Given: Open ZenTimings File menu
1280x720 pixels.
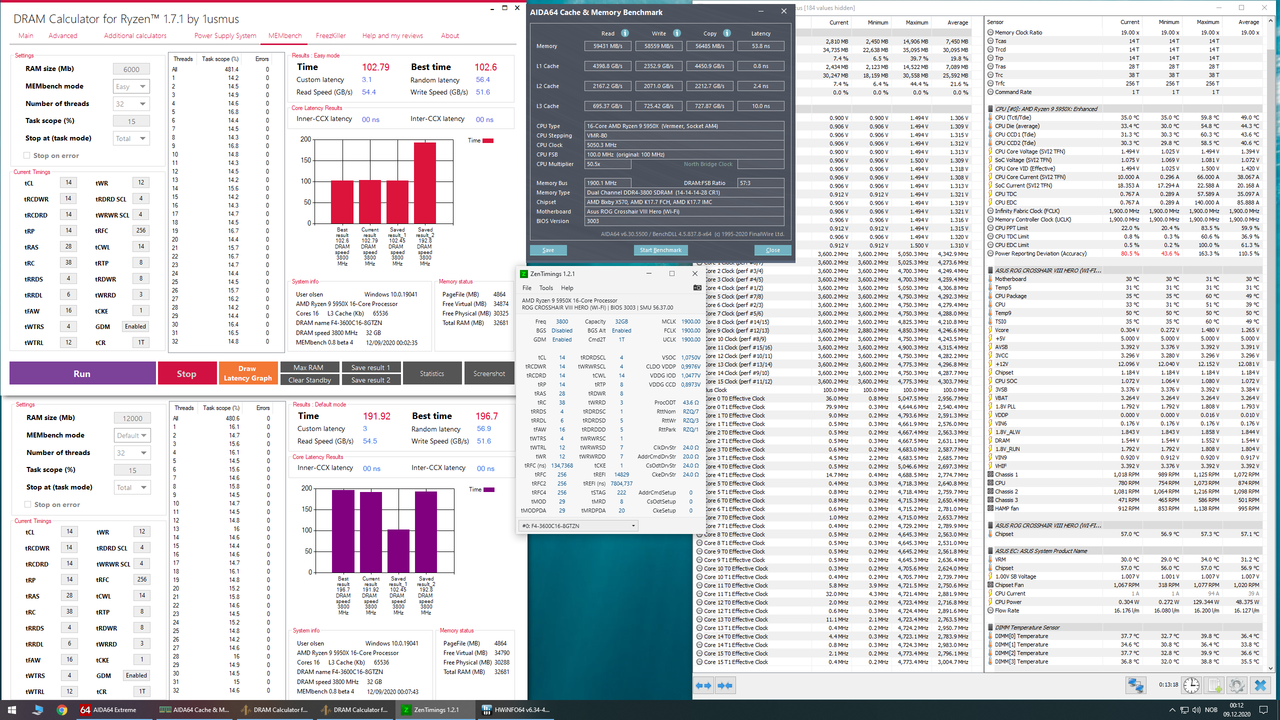Looking at the screenshot, I should [527, 288].
